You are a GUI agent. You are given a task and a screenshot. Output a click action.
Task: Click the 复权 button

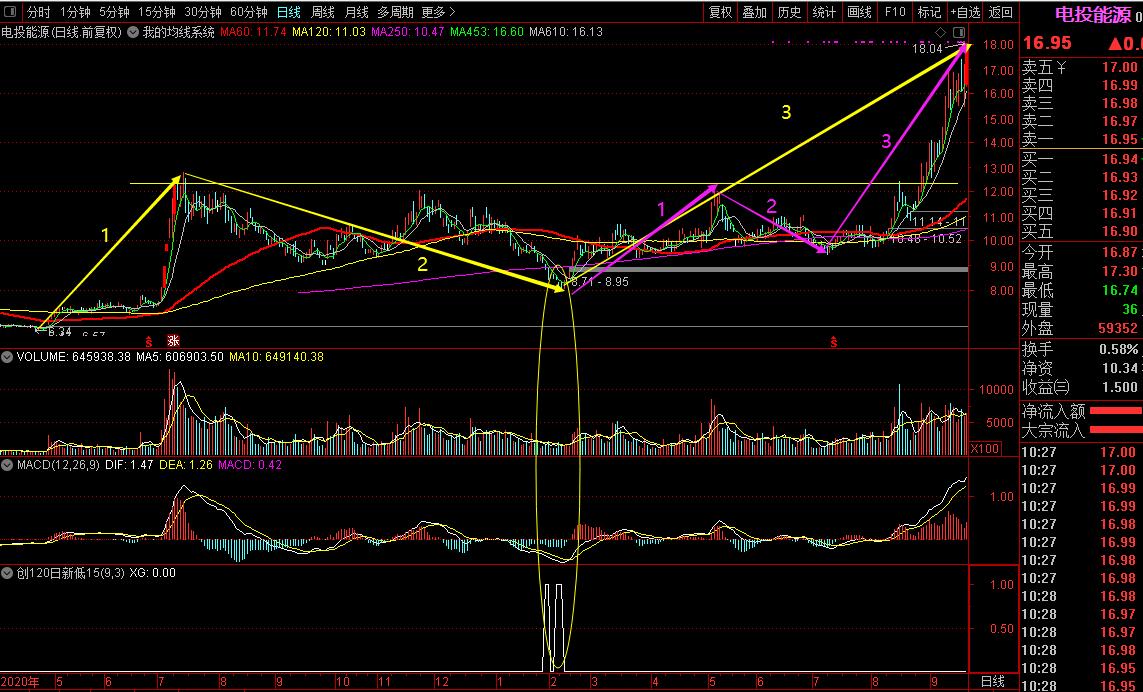[720, 12]
